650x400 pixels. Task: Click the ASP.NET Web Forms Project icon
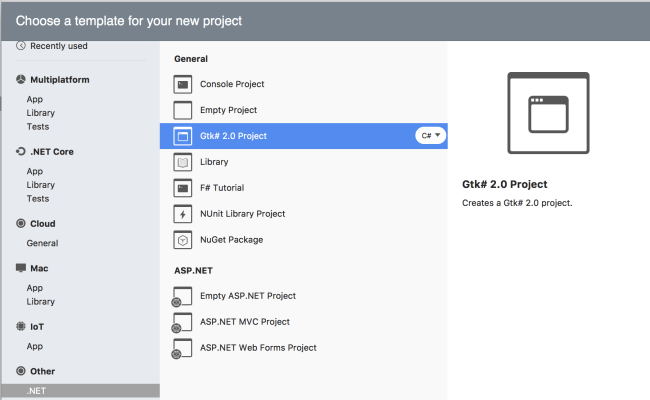[182, 348]
